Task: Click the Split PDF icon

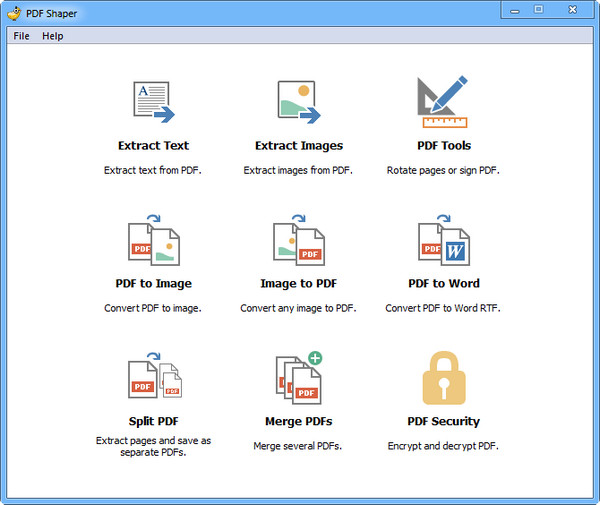Action: [x=153, y=378]
